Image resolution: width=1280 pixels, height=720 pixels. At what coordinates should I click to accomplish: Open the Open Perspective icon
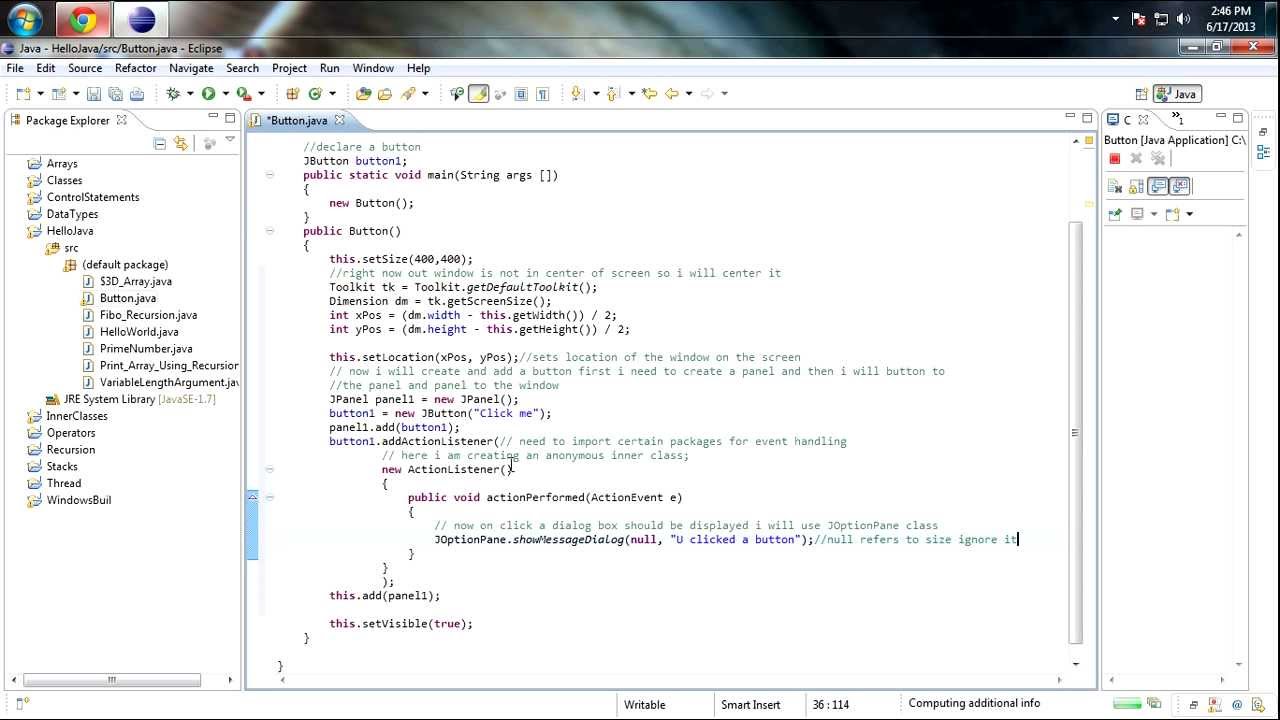click(x=1141, y=94)
